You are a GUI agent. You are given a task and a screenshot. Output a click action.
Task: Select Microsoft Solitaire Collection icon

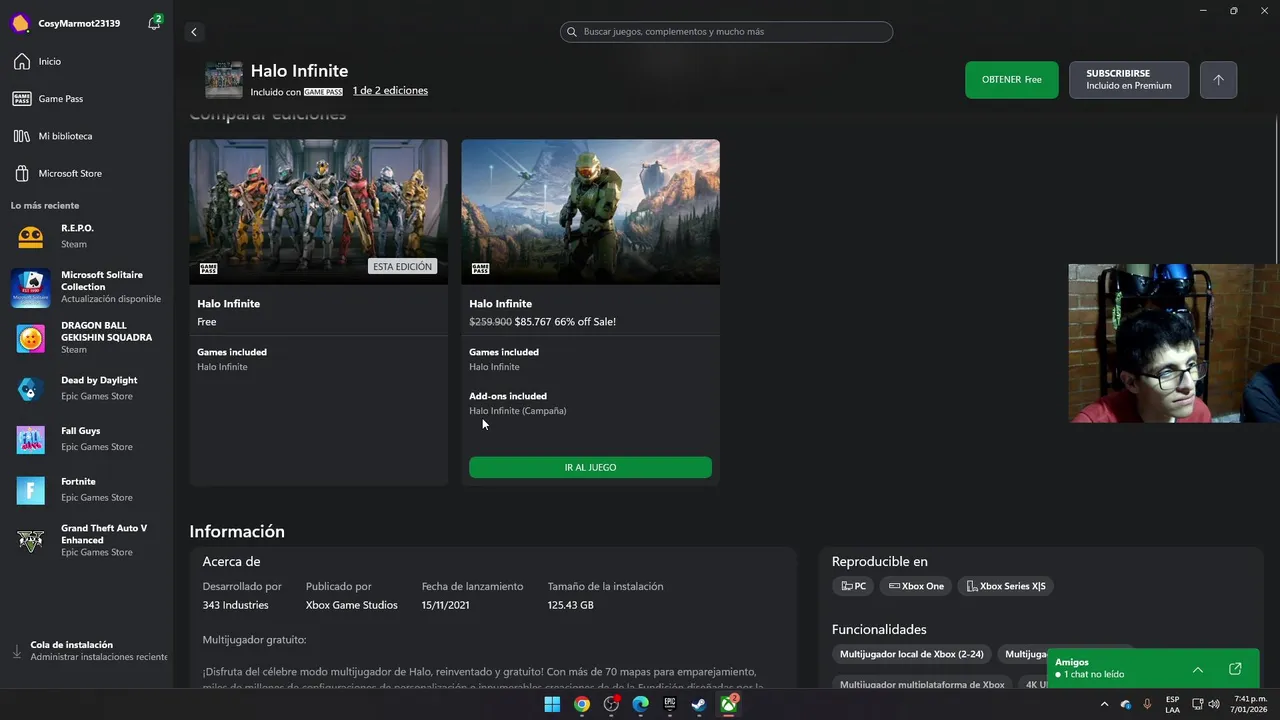point(31,288)
